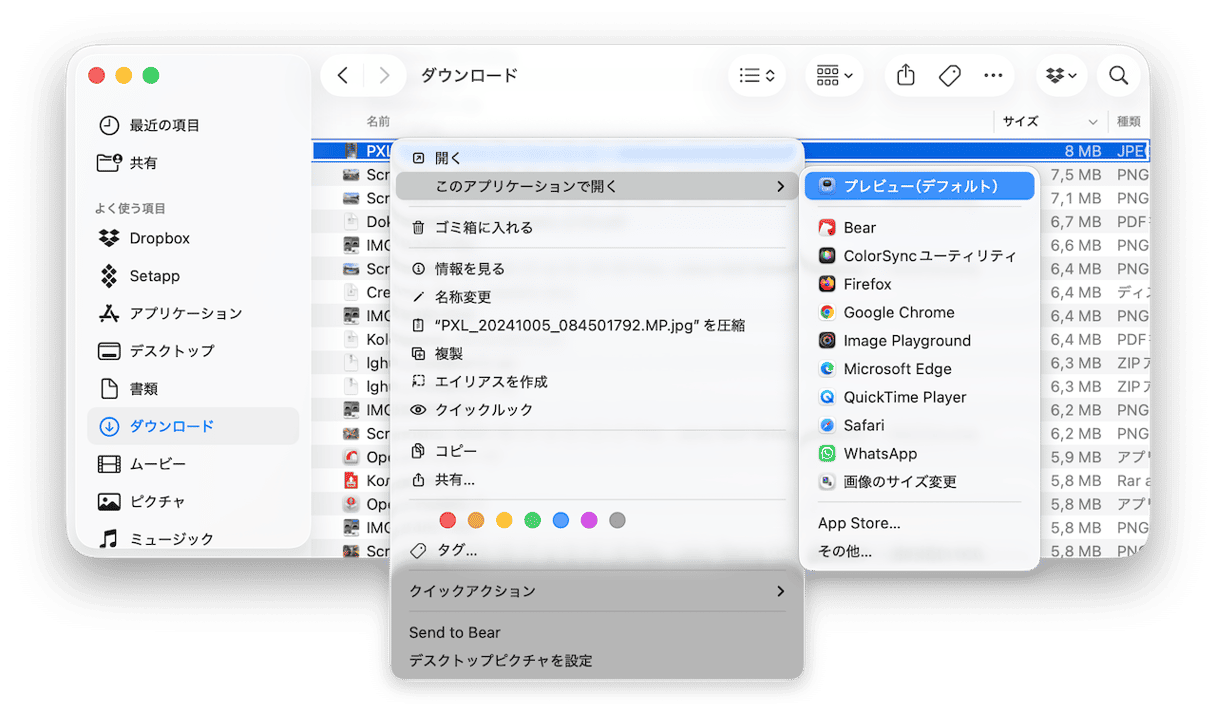Open Dropbox in the sidebar
Image resolution: width=1216 pixels, height=712 pixels.
[x=193, y=238]
